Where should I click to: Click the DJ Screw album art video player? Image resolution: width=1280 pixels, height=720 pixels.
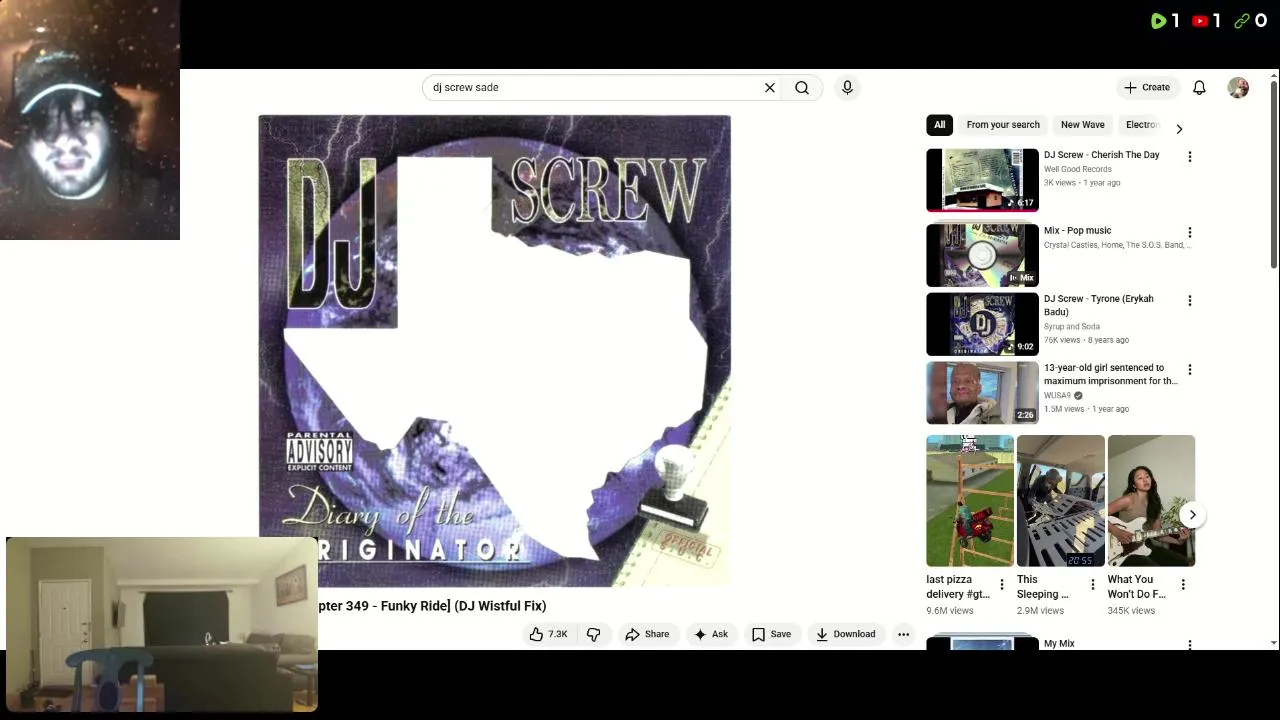[494, 350]
